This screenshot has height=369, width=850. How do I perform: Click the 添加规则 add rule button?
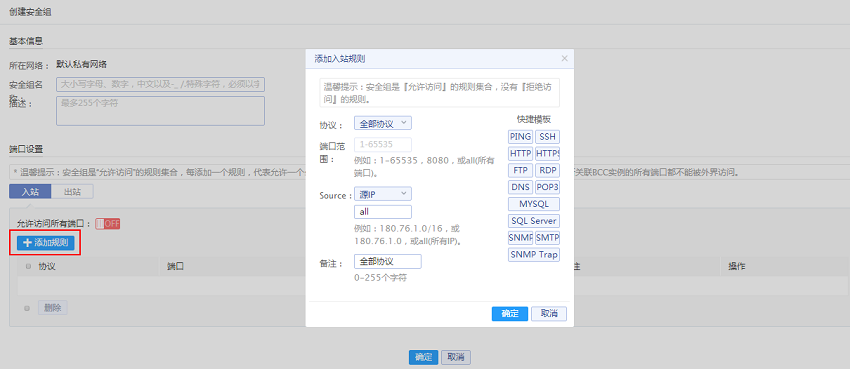46,243
